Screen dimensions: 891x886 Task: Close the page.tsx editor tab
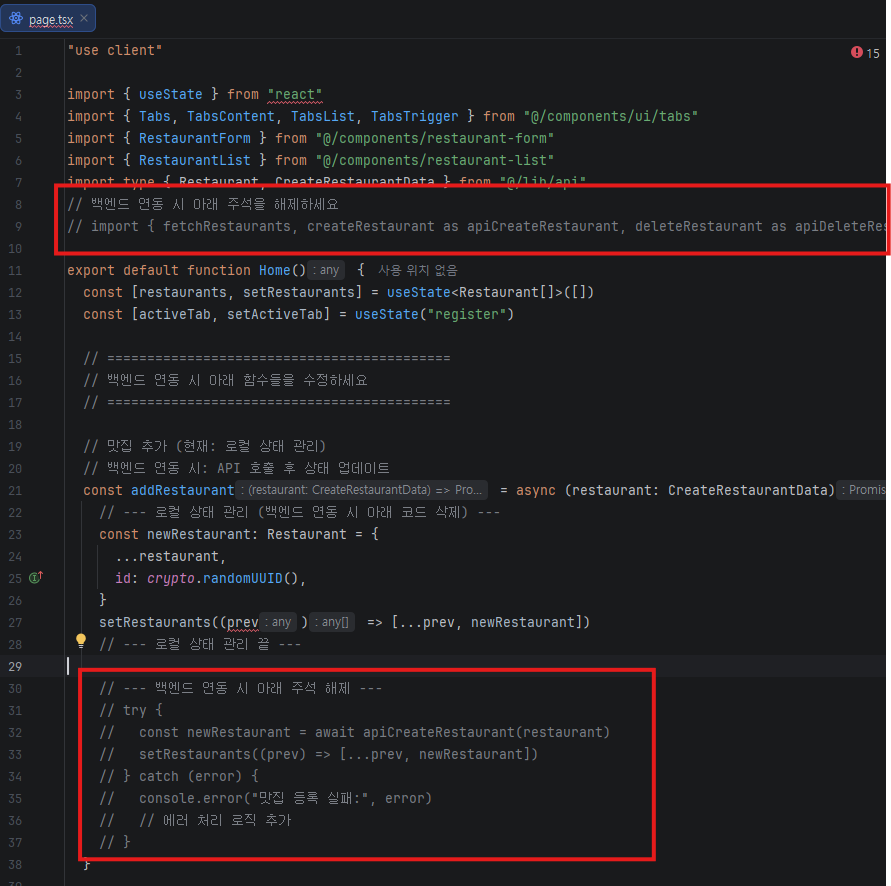pos(84,18)
